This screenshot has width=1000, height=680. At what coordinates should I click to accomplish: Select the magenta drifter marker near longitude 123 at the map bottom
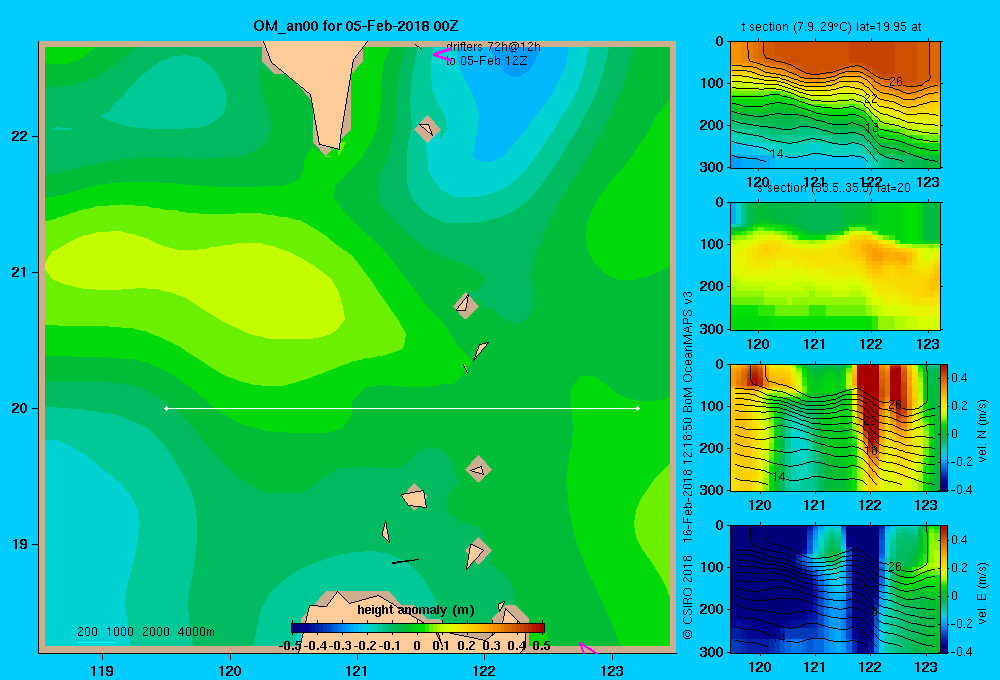coord(587,648)
